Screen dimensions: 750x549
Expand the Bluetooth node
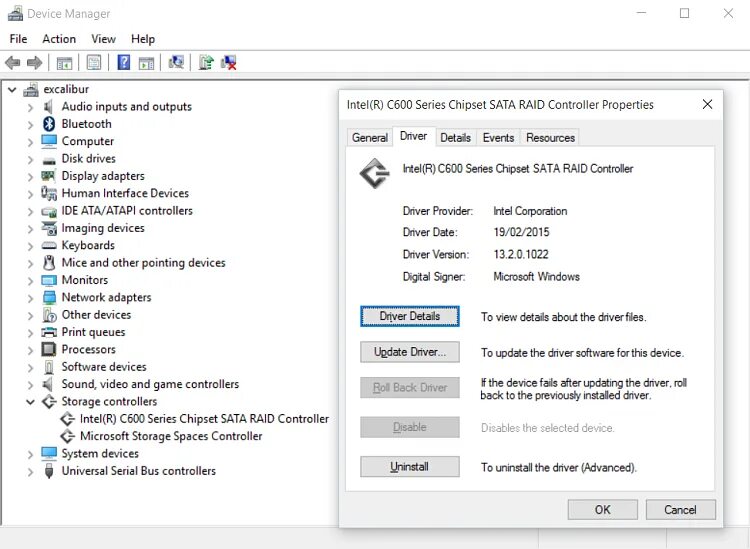31,124
